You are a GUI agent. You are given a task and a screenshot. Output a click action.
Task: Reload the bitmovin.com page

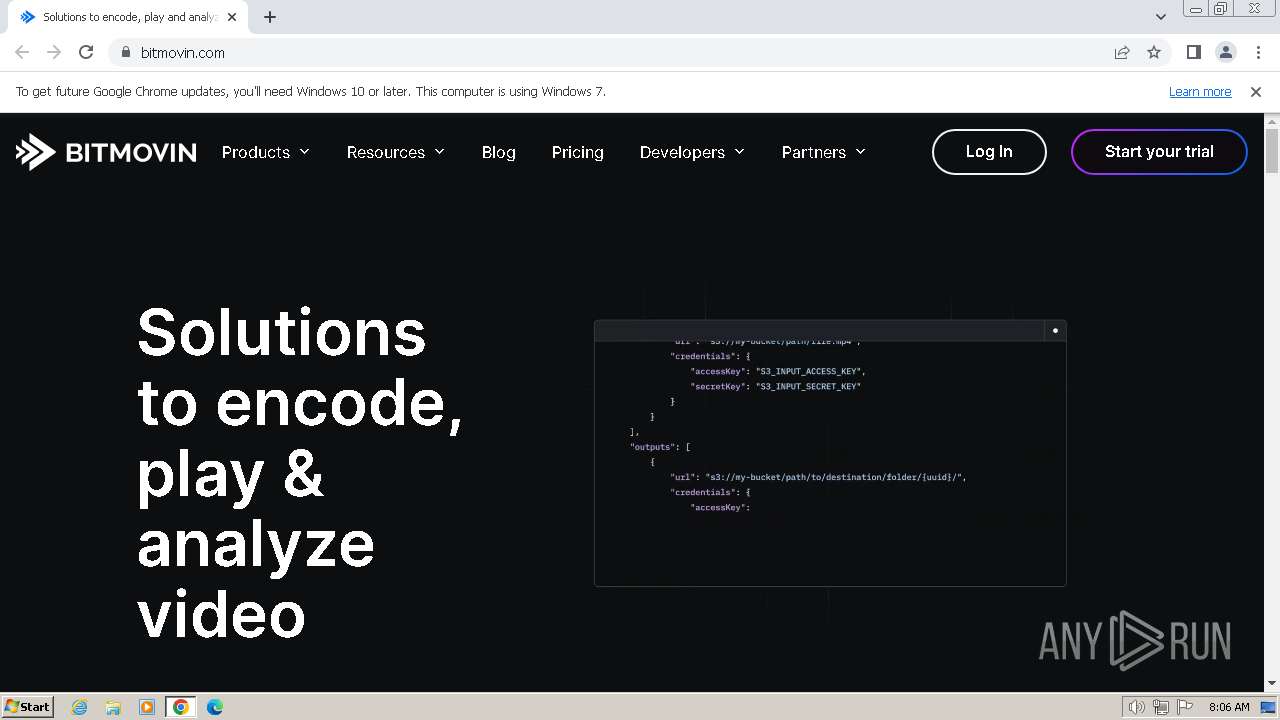tap(86, 52)
